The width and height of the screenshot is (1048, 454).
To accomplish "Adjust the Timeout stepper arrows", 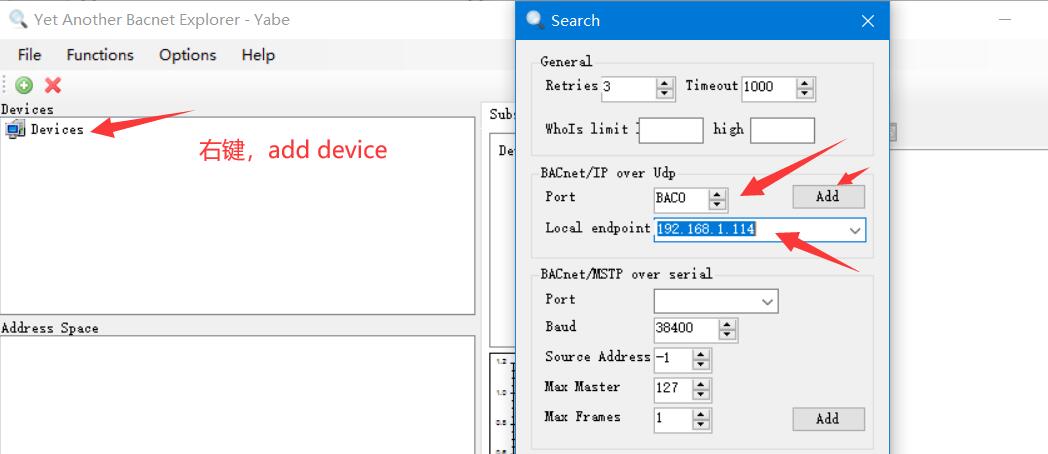I will (x=805, y=88).
